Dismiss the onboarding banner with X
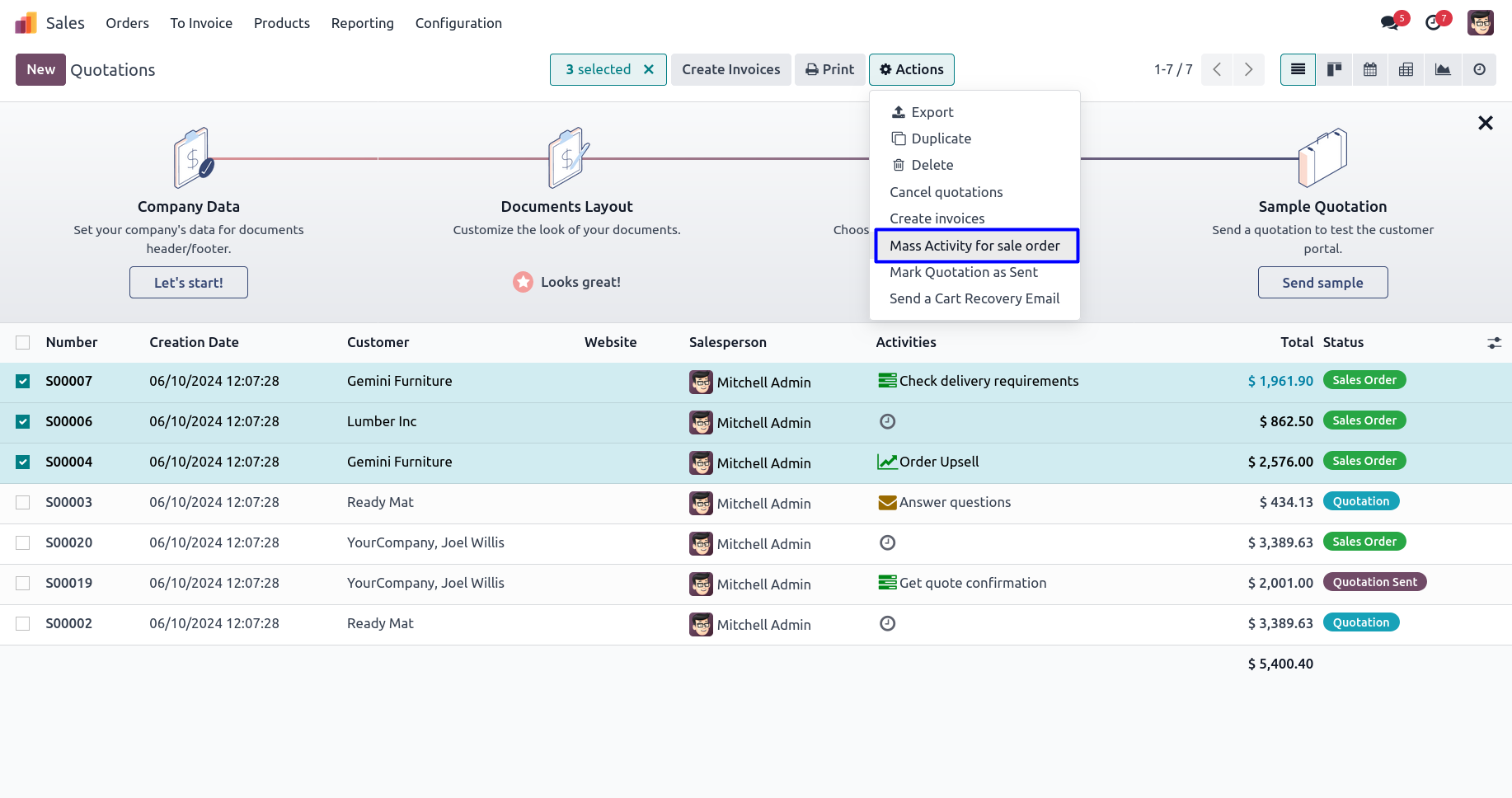 (1485, 123)
